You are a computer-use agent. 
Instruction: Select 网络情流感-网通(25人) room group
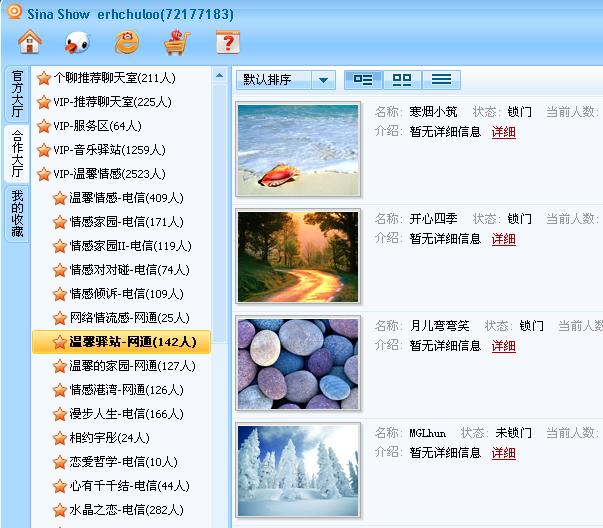tap(129, 318)
